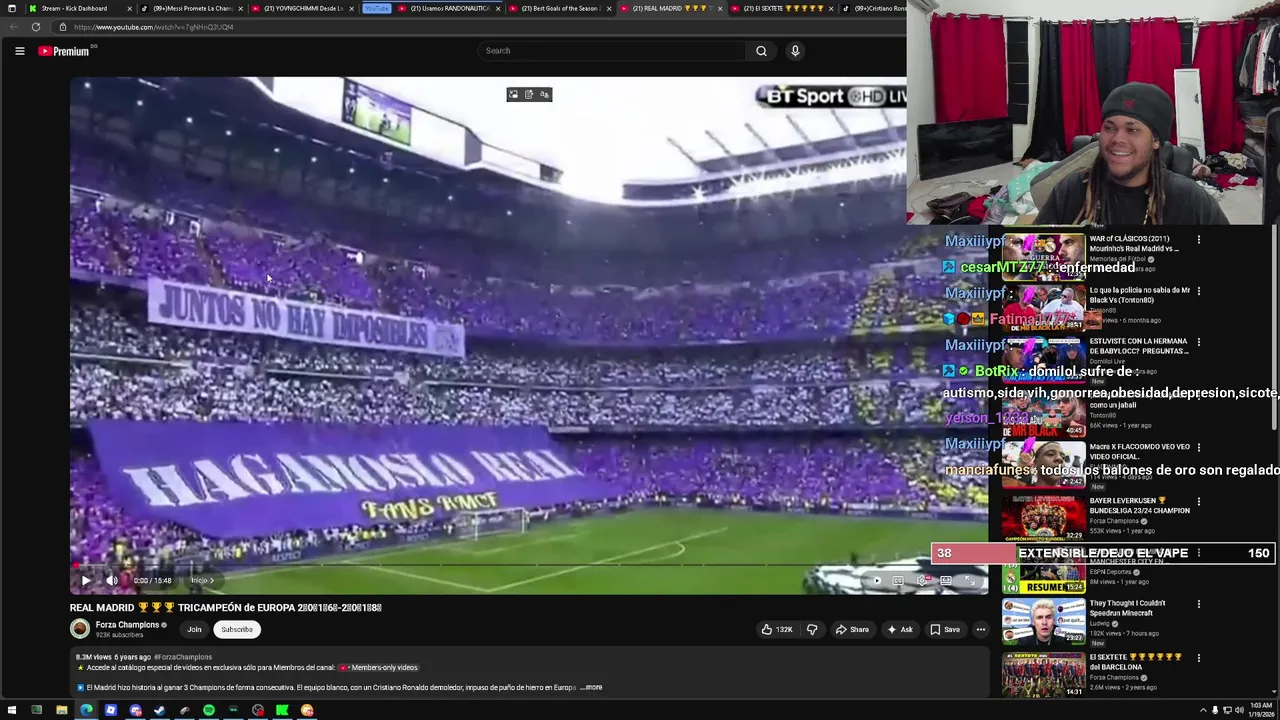Open options for Hermana de Babylocc video
Viewport: 1280px width, 720px height.
pyautogui.click(x=1198, y=342)
